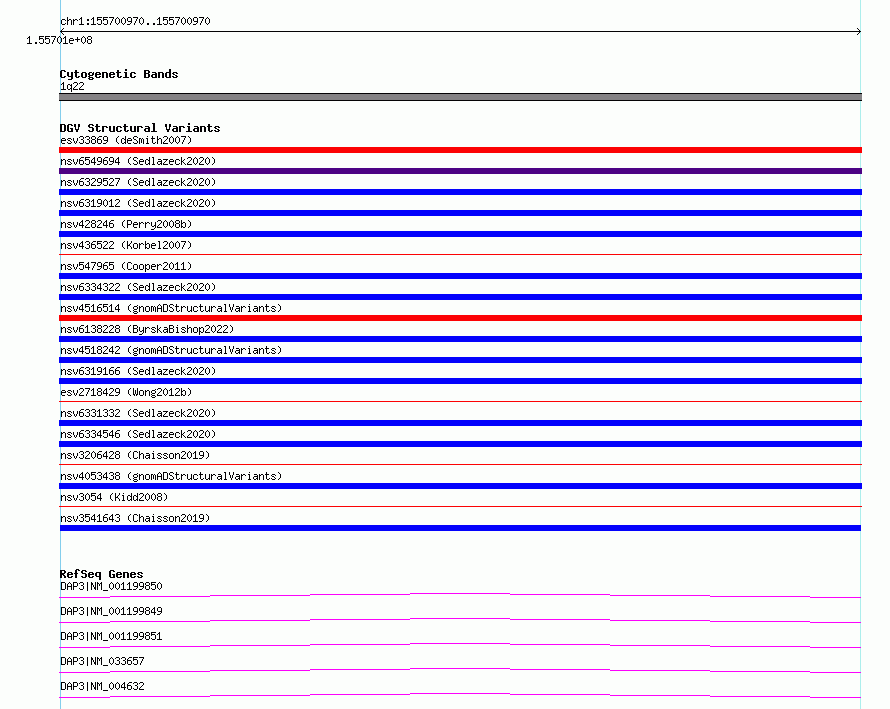890x709 pixels.
Task: Open transcript DAP3|NM_001199851
Action: point(111,636)
